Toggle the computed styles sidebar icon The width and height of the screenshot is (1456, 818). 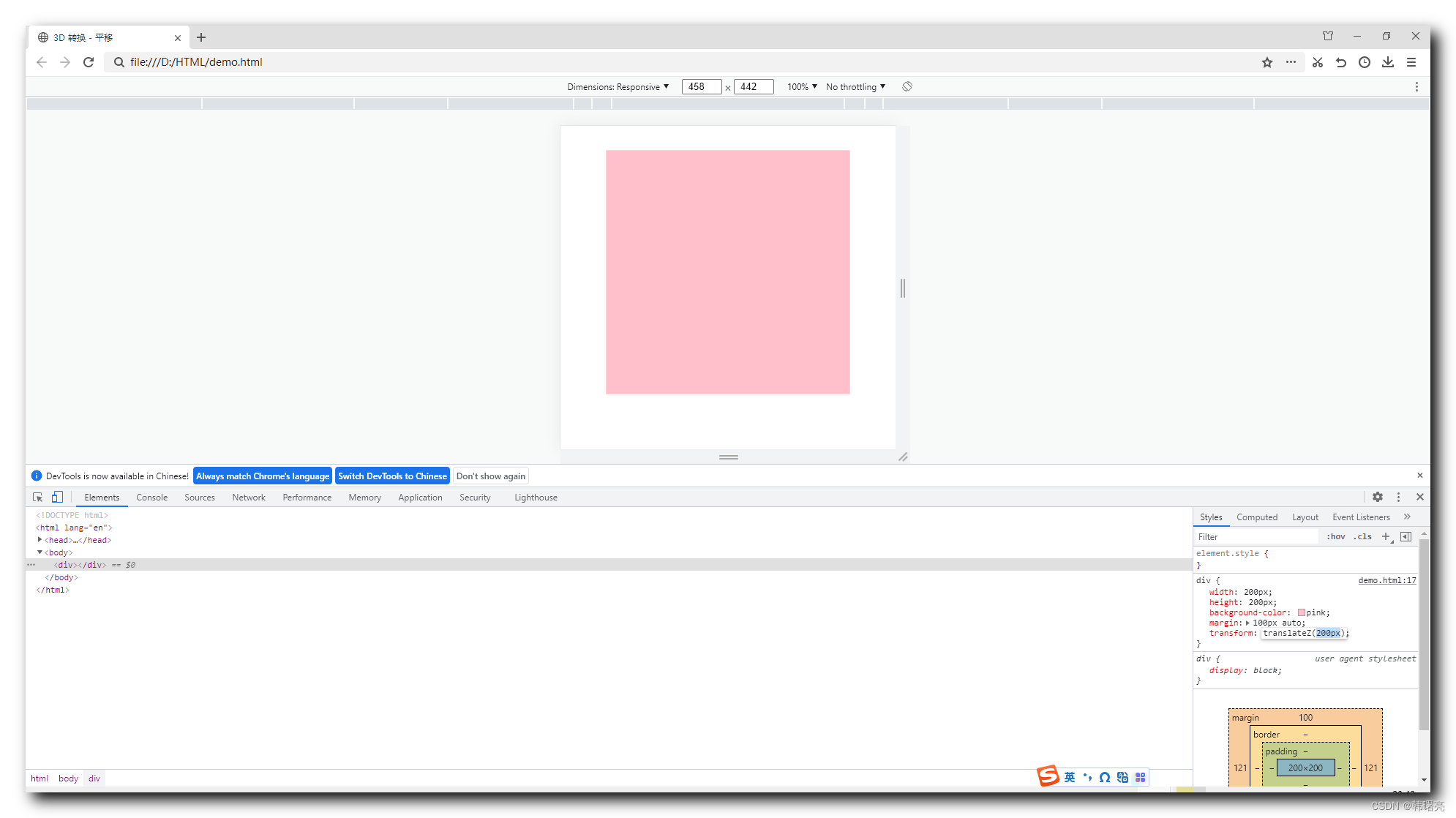tap(1406, 537)
